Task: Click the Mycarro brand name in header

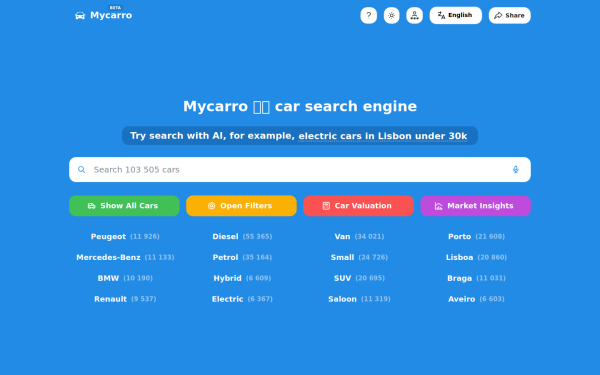Action: tap(111, 15)
